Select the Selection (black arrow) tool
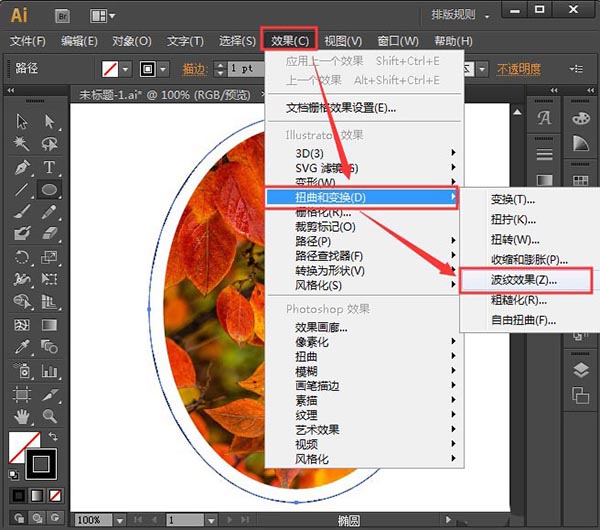Image resolution: width=600 pixels, height=530 pixels. pyautogui.click(x=22, y=121)
